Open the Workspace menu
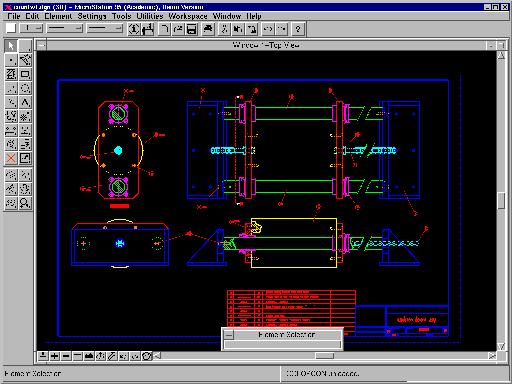512x384 pixels. [188, 16]
